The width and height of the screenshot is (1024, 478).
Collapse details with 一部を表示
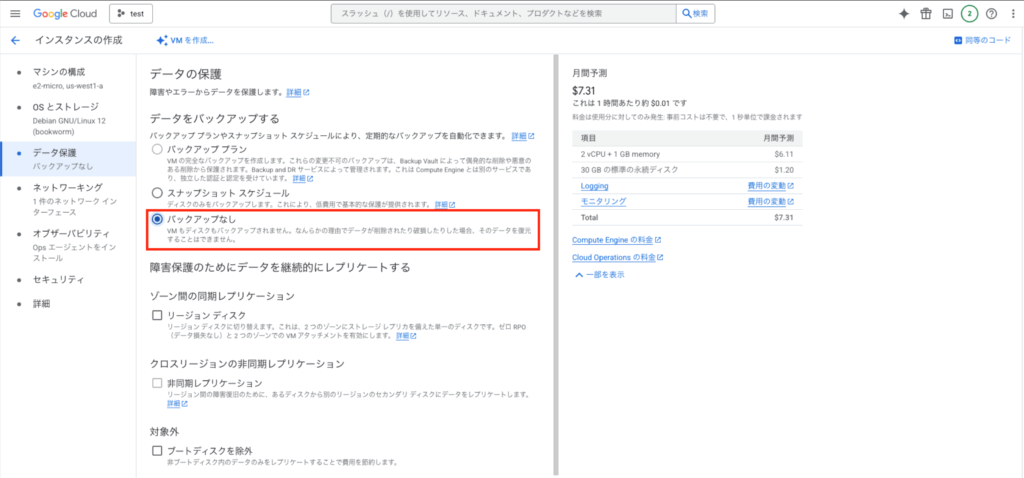tap(600, 275)
